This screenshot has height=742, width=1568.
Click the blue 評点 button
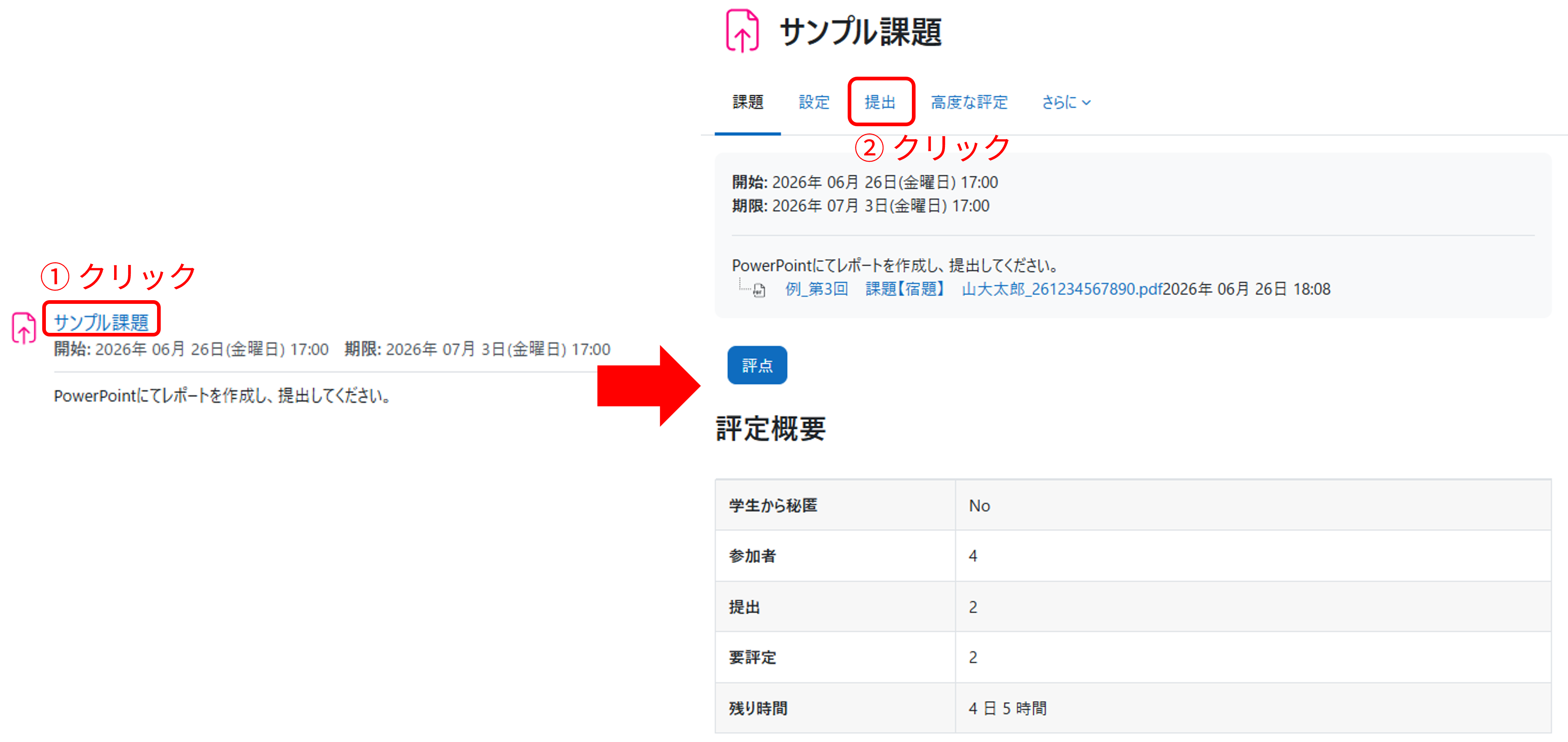pos(757,365)
